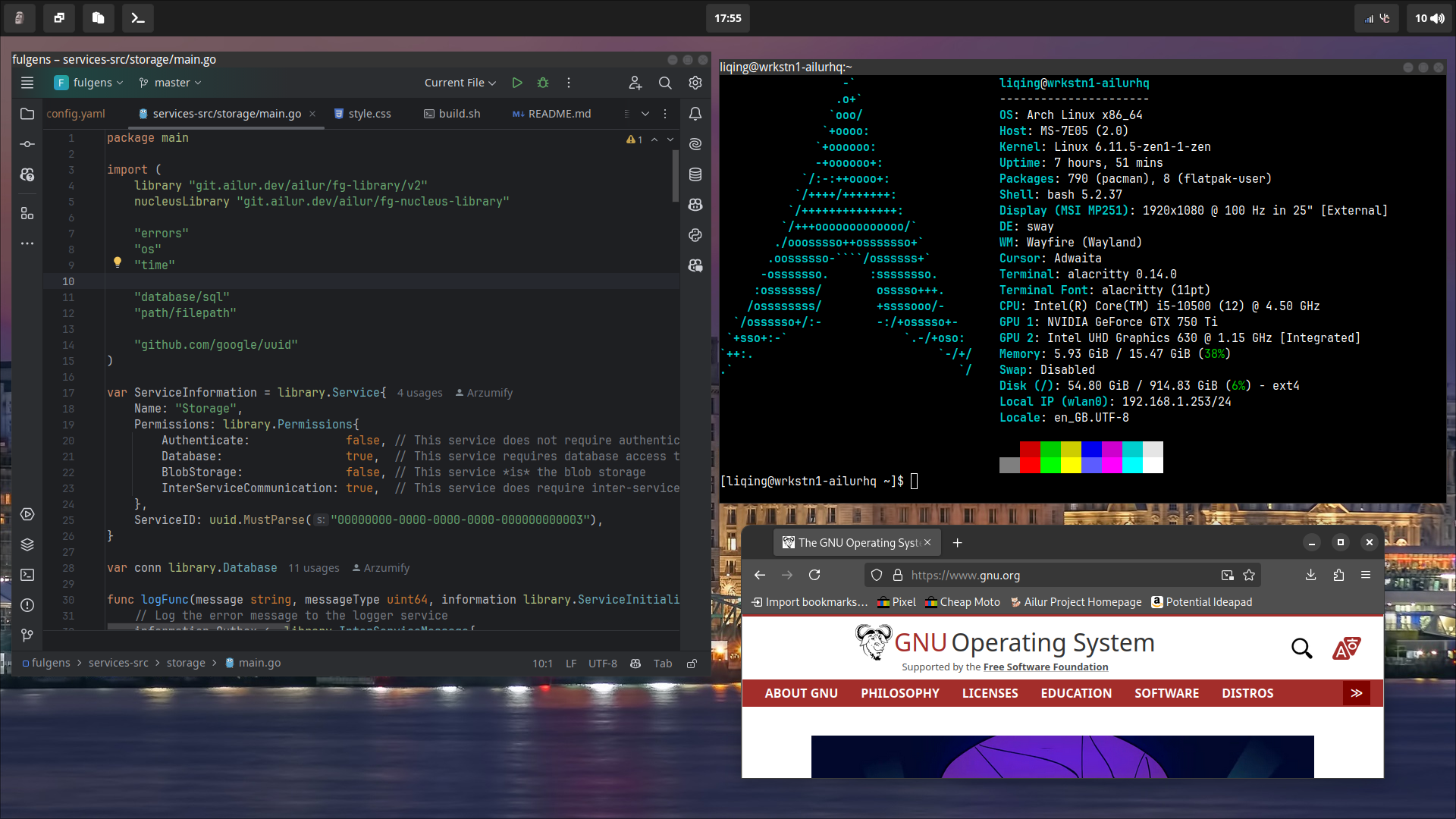Open the IDE notifications bell
1456x819 pixels.
[695, 114]
